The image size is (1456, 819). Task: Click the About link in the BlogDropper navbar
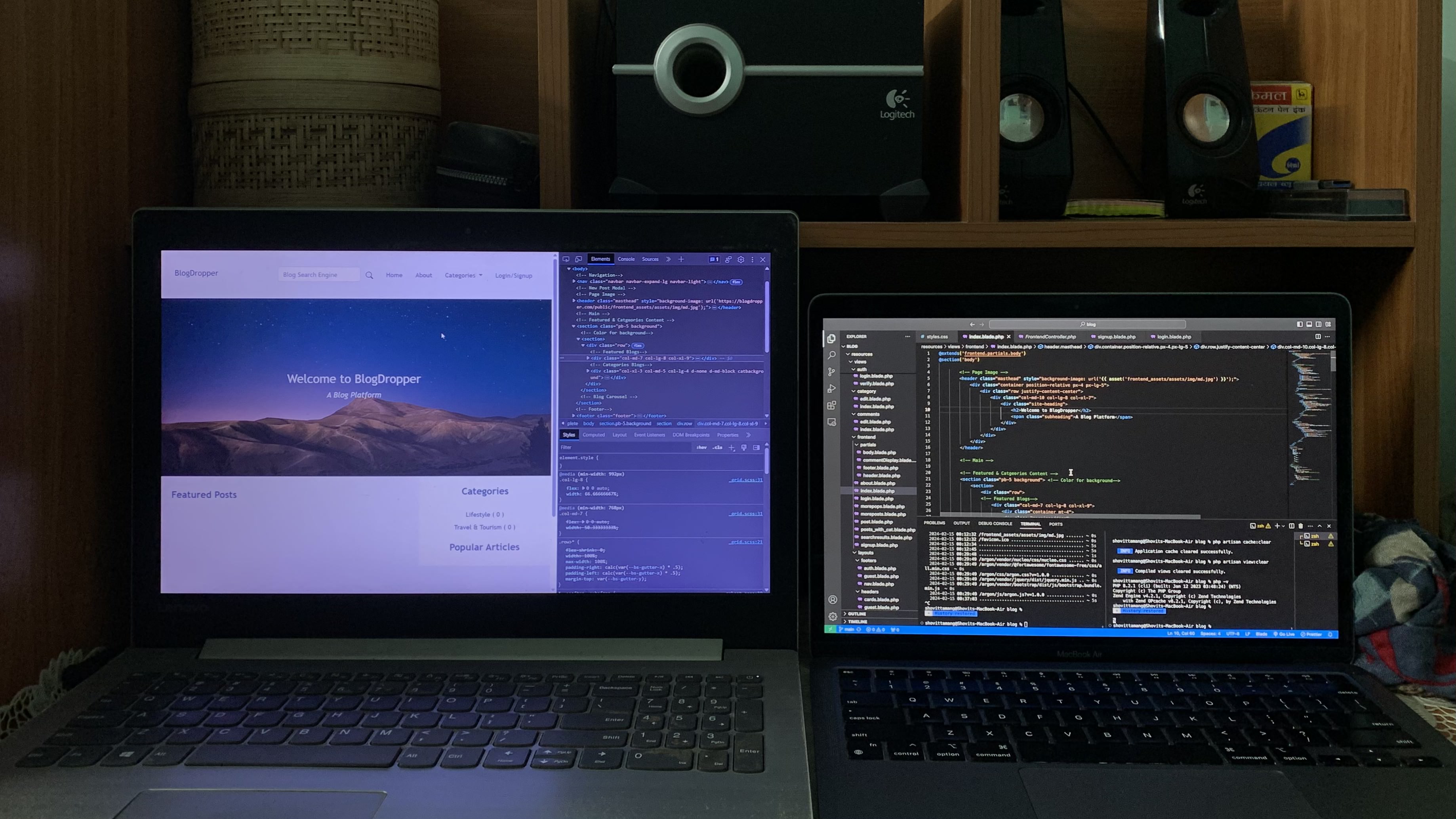click(423, 275)
